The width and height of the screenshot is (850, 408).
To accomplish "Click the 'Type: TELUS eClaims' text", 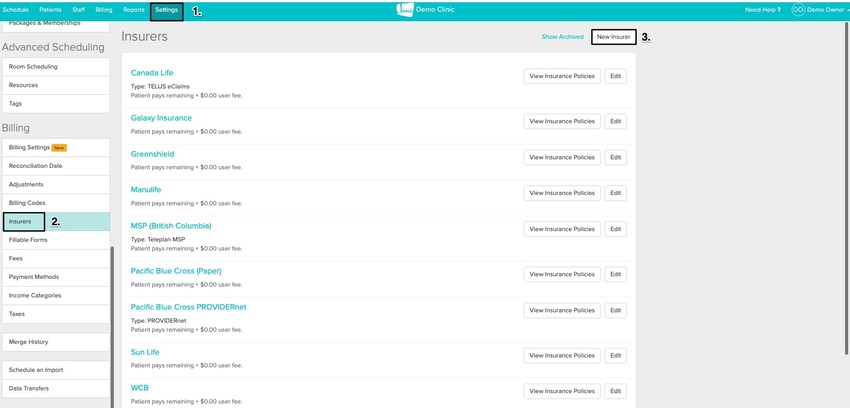I will point(160,86).
